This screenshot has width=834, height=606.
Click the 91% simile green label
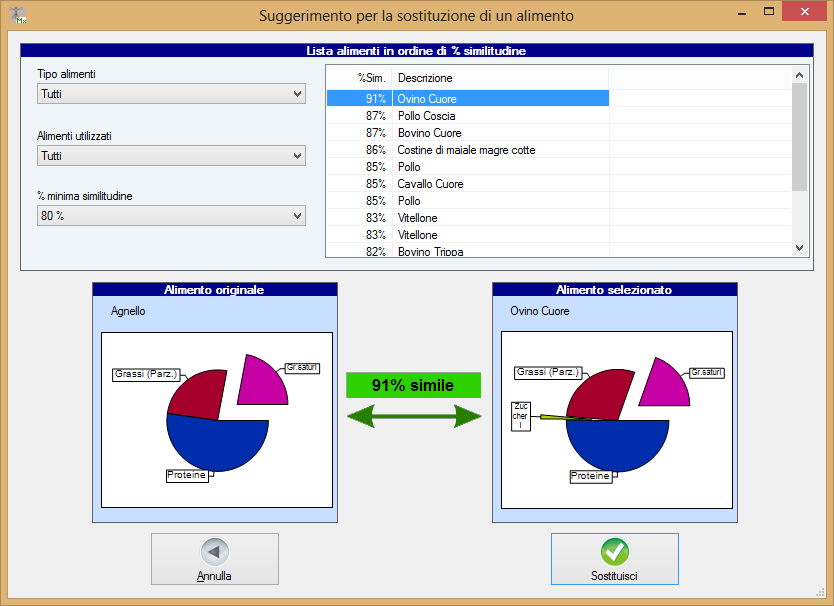coord(413,385)
